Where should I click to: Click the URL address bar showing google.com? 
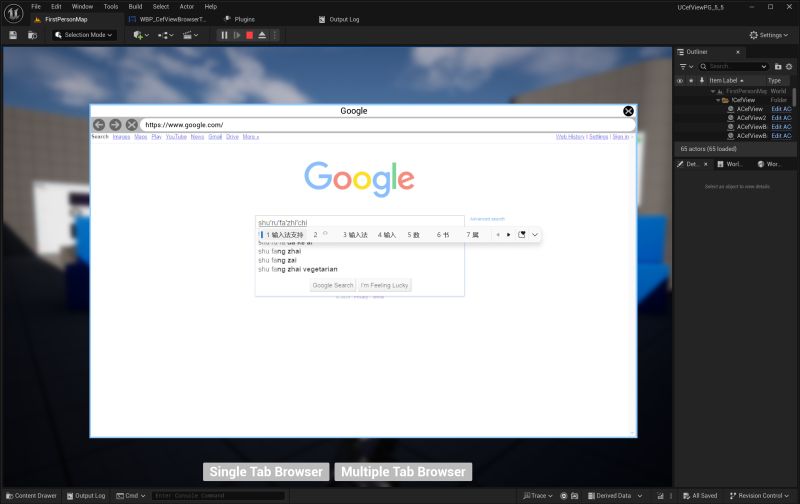tap(388, 124)
